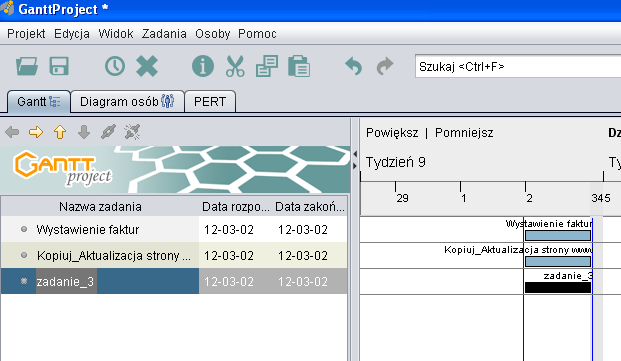Image resolution: width=621 pixels, height=361 pixels.
Task: Expand the task panel with the right splitter arrow
Action: coord(355,165)
